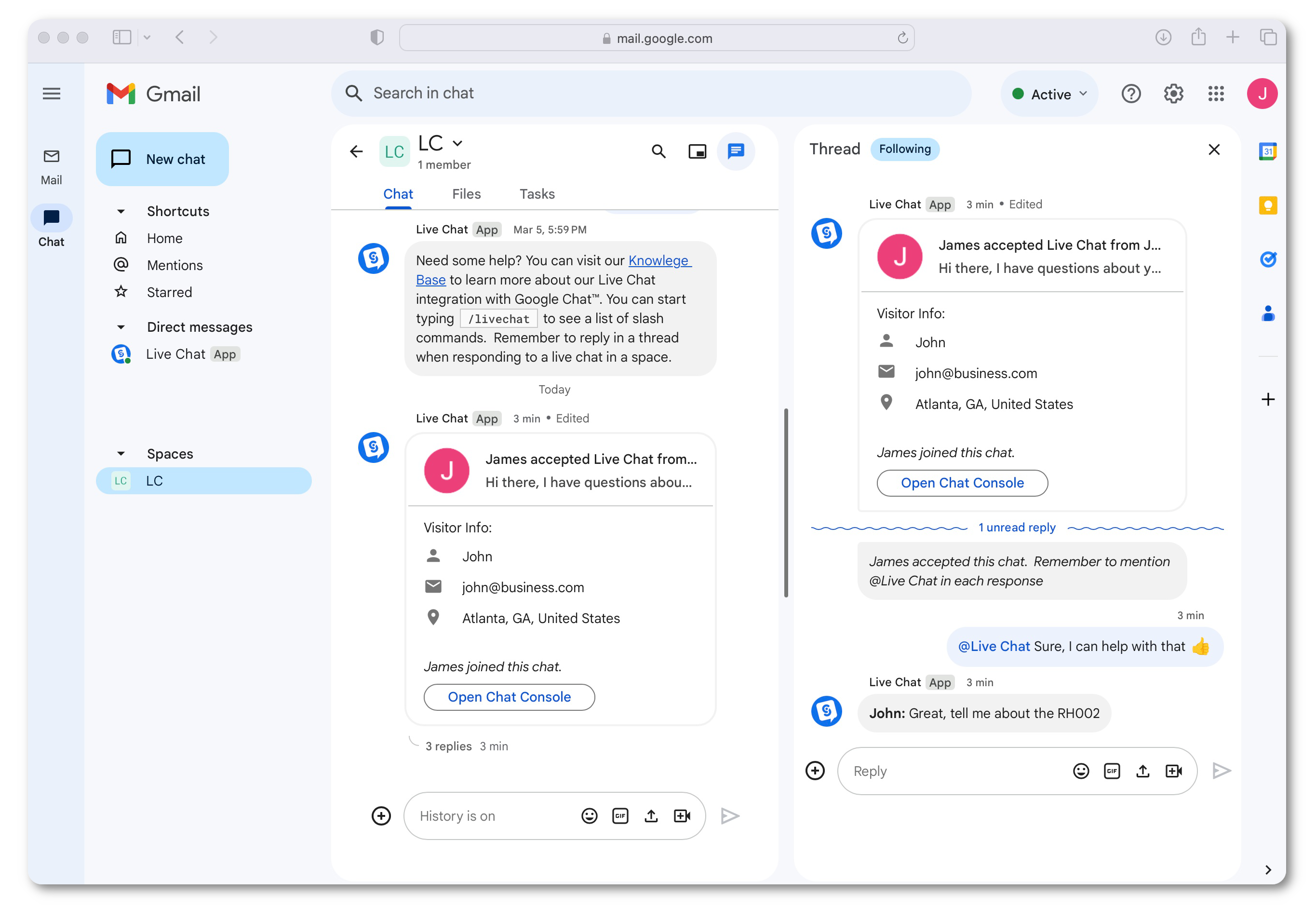The image size is (1316, 908).
Task: Toggle sidebar popout icon in chat header
Action: (698, 150)
